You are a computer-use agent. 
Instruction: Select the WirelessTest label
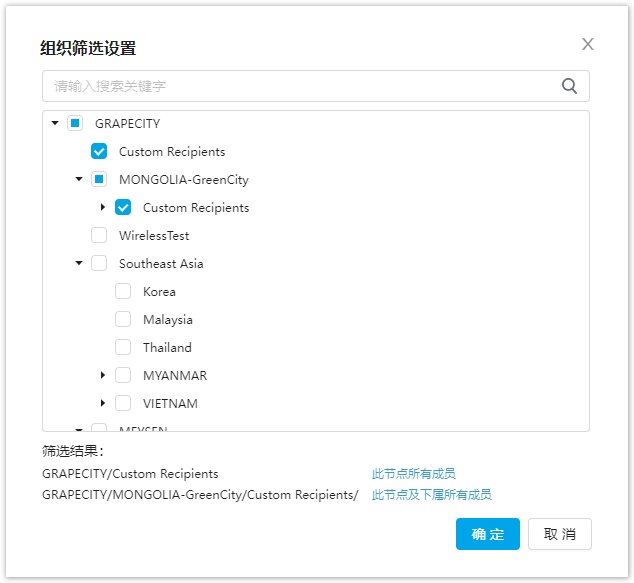click(x=154, y=236)
